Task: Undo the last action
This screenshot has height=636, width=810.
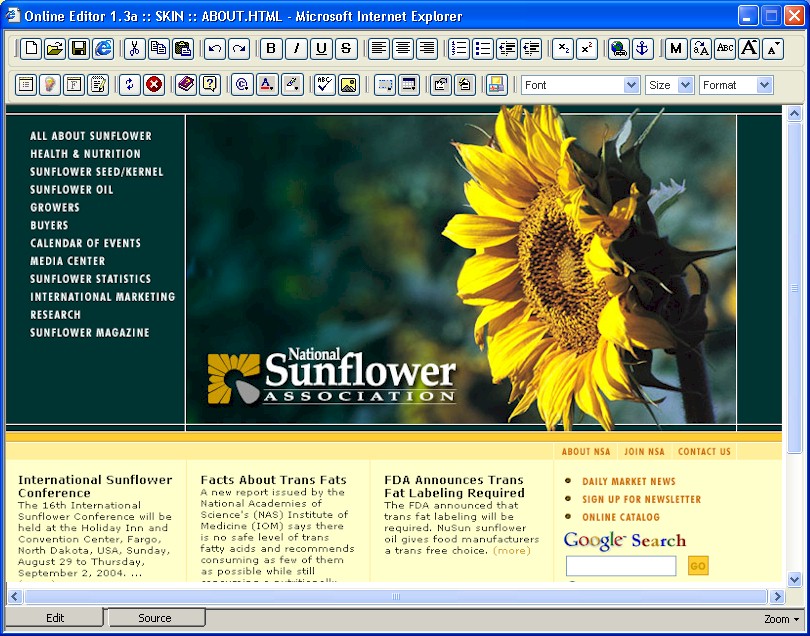Action: pos(215,49)
